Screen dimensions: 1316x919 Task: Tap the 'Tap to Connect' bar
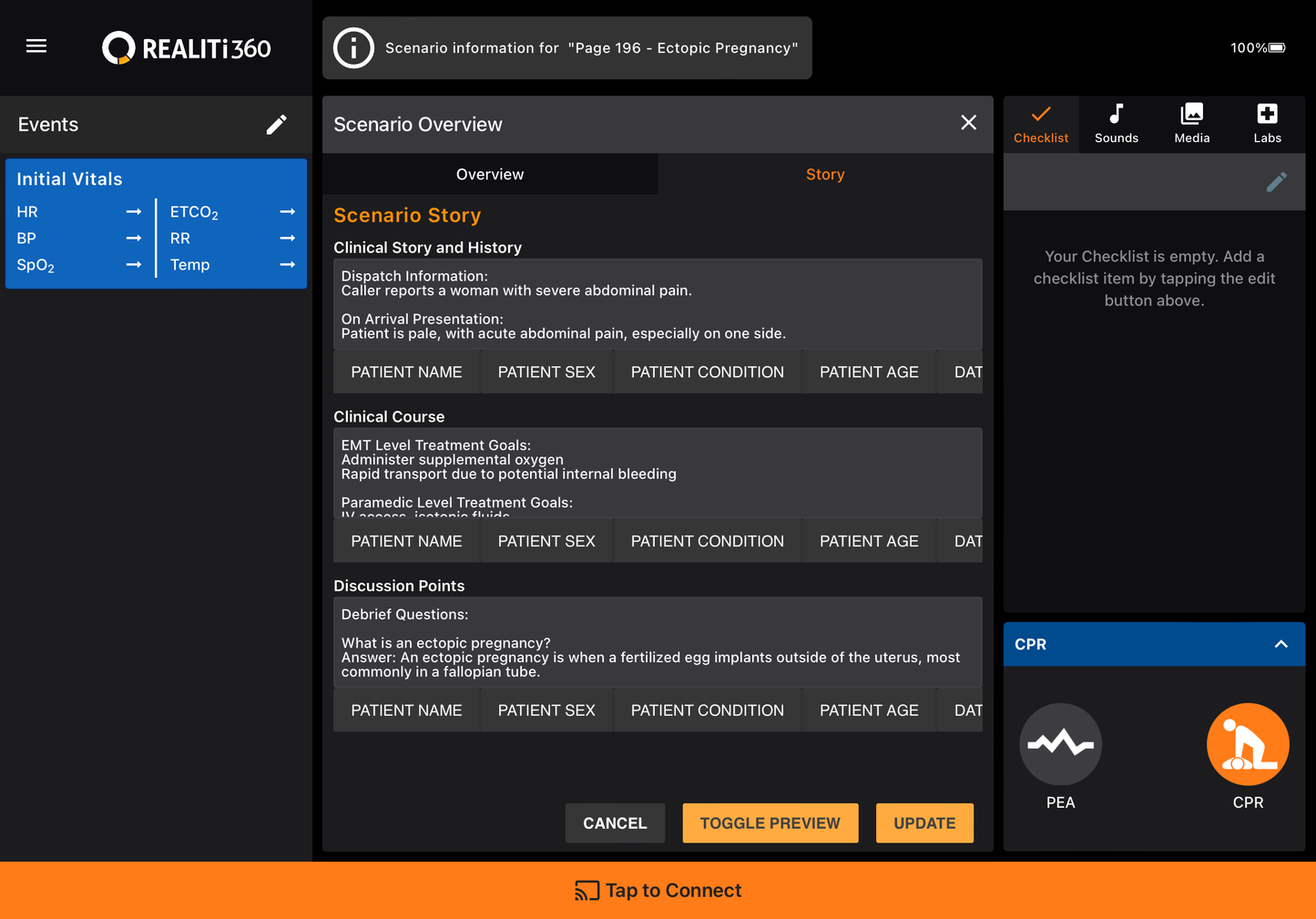[658, 890]
